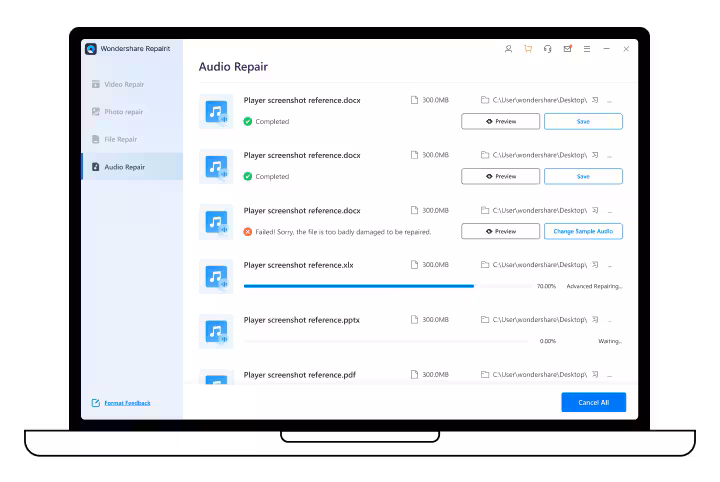
Task: Click the open-location icon in reference.xlx row
Action: [x=595, y=265]
